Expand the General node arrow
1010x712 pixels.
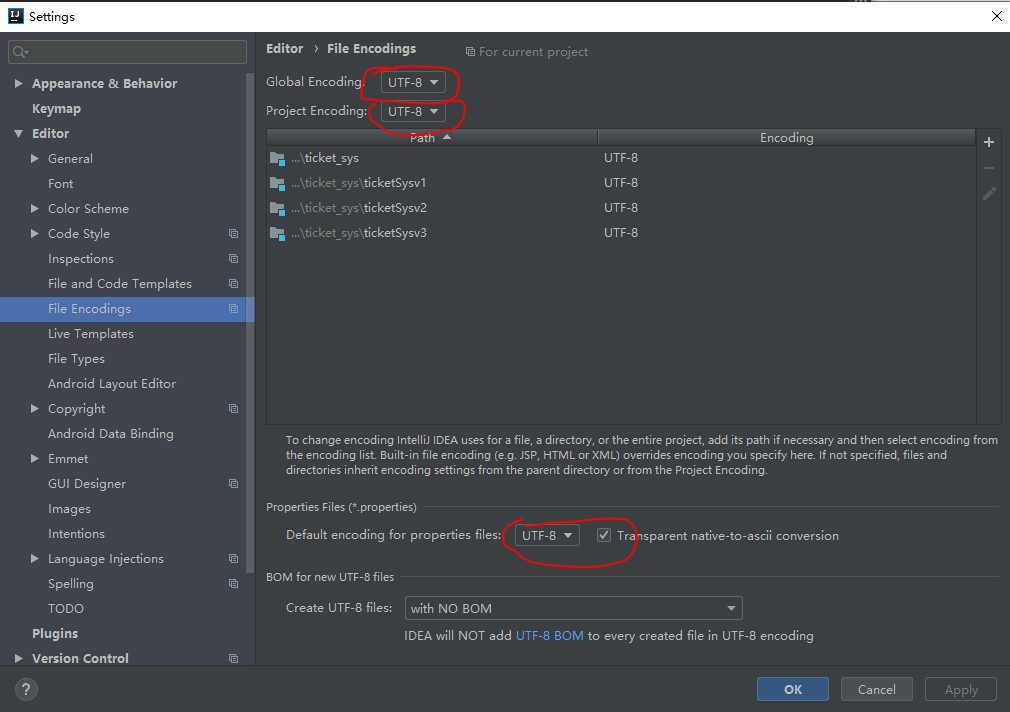pos(35,159)
